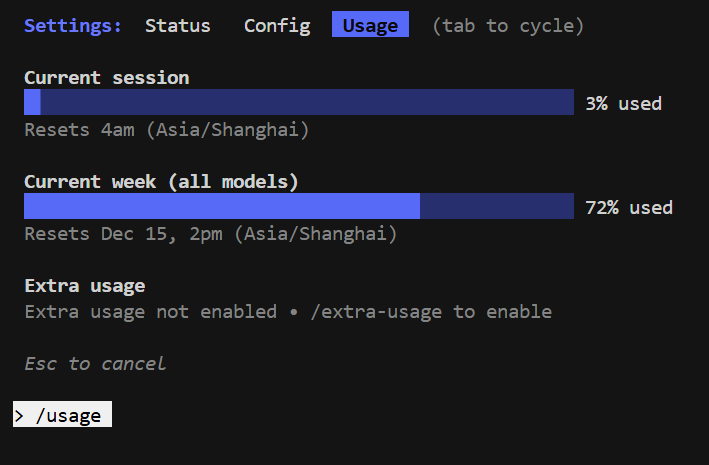Image resolution: width=709 pixels, height=465 pixels.
Task: Open the Config tab
Action: (x=277, y=26)
